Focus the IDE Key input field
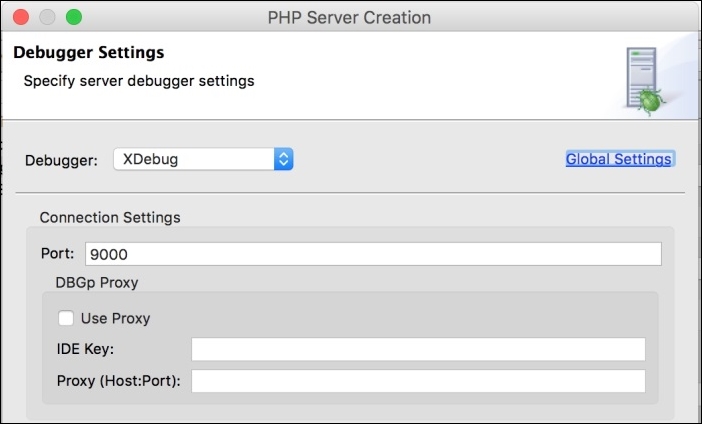This screenshot has width=702, height=424. point(418,349)
